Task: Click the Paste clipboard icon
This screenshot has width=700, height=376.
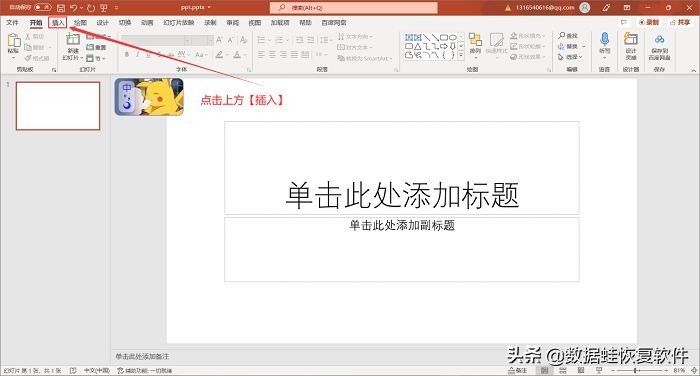Action: tap(14, 41)
